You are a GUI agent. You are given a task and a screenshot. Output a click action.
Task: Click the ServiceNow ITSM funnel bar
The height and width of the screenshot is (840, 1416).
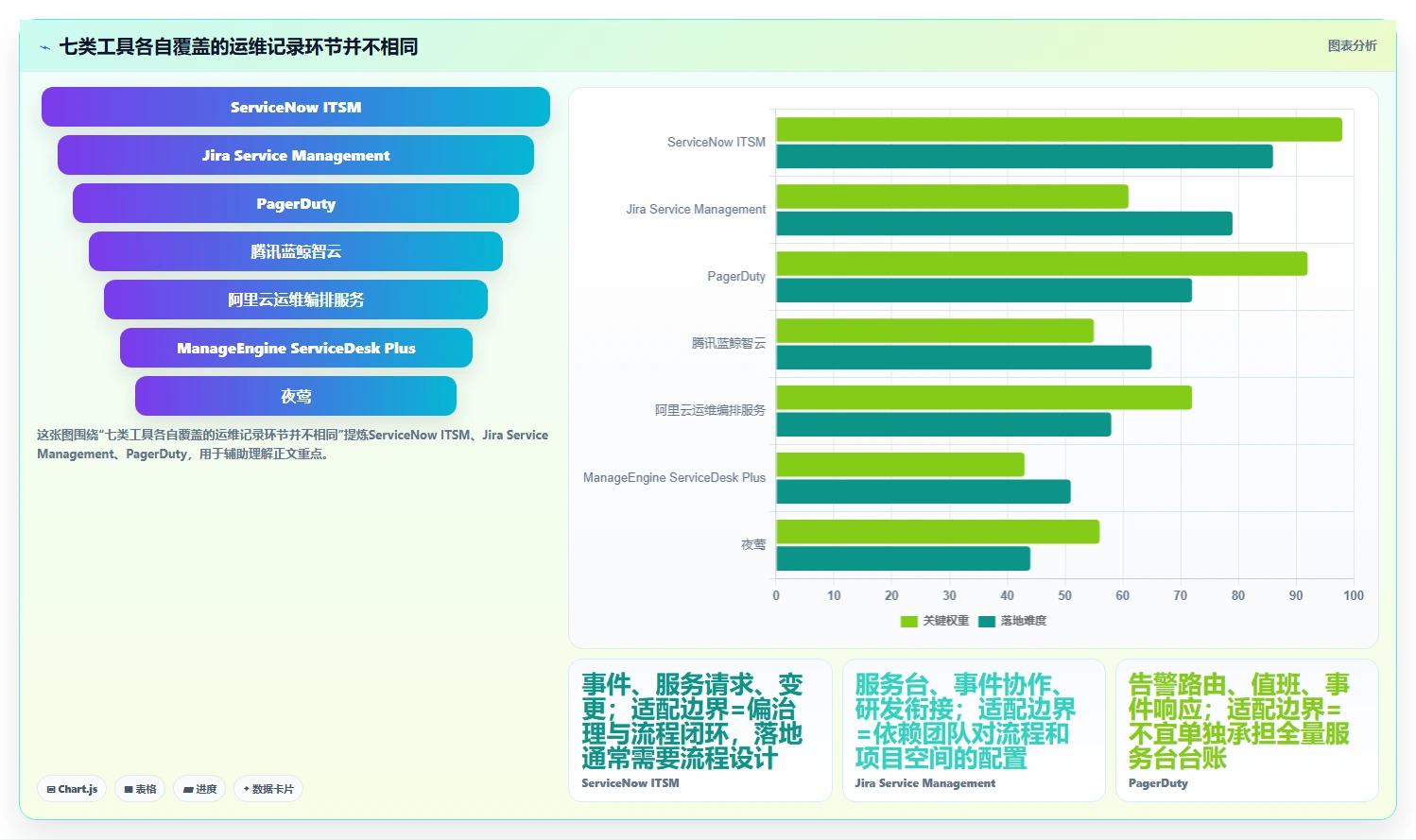click(x=296, y=107)
